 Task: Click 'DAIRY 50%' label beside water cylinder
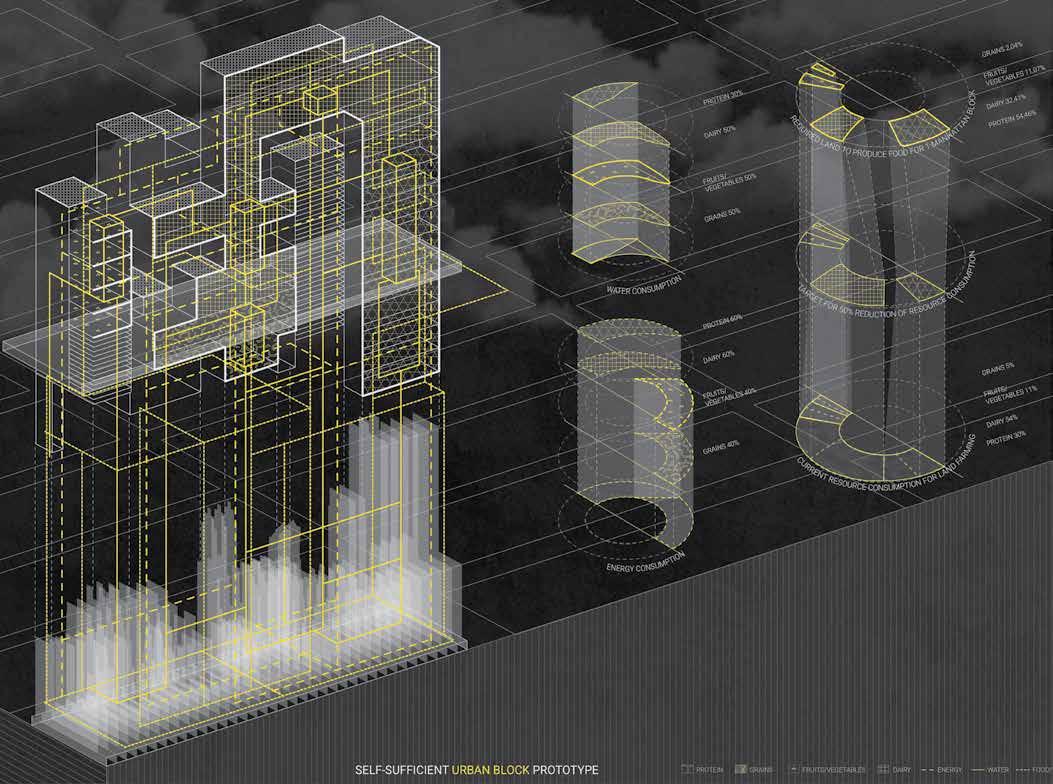point(720,132)
